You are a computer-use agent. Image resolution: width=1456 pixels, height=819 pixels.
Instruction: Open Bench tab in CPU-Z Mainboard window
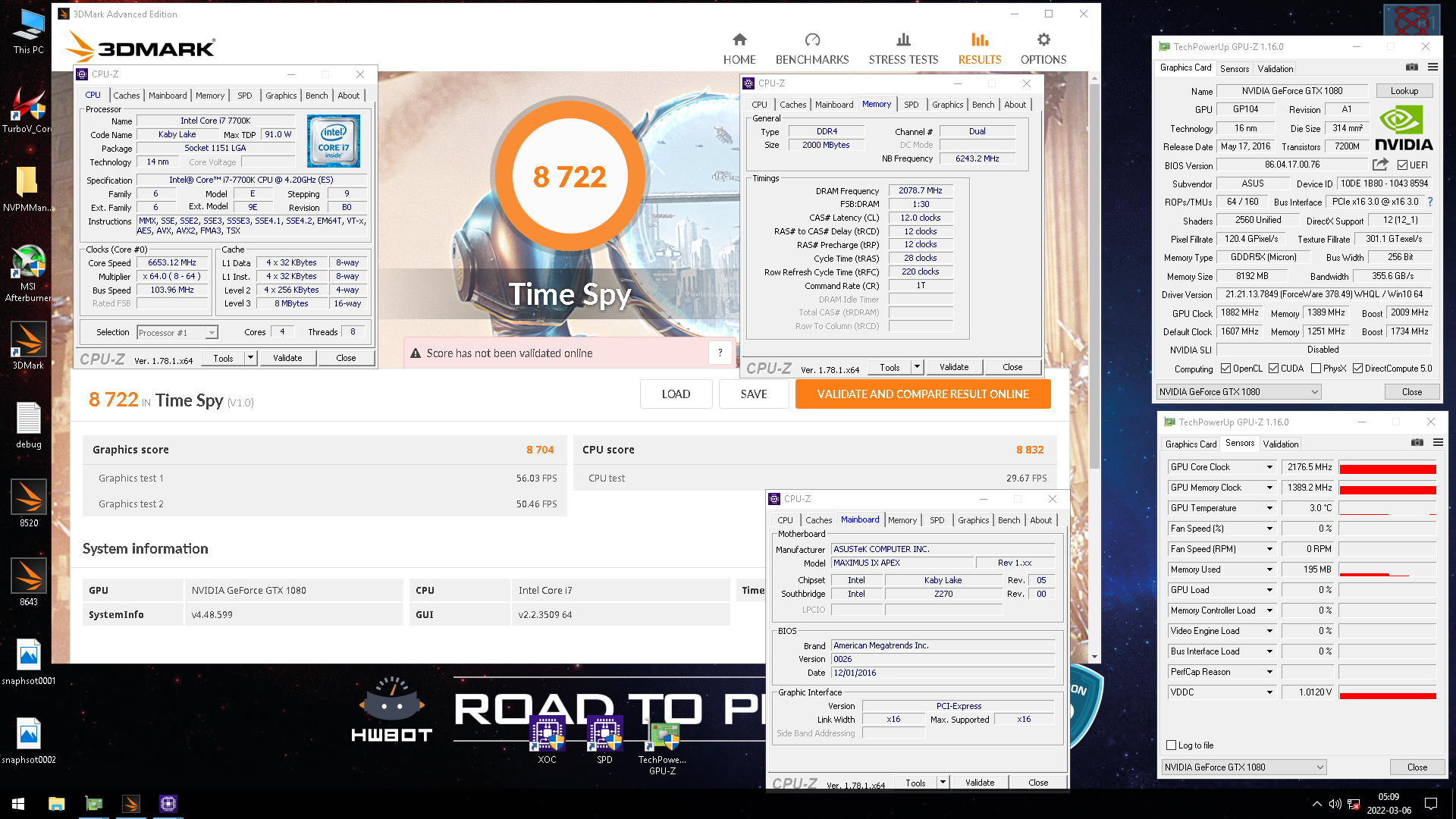[1009, 520]
